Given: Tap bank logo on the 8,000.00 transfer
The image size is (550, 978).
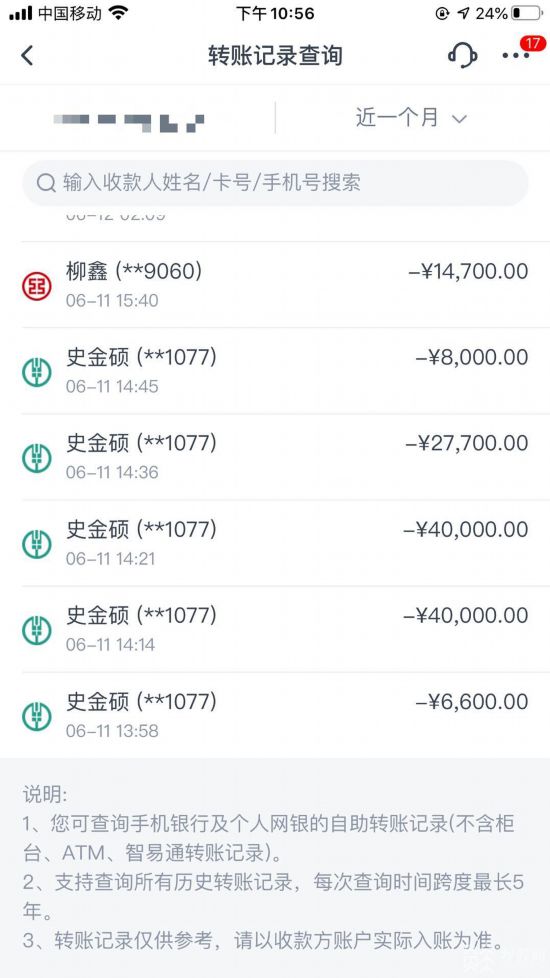Looking at the screenshot, I should [x=37, y=372].
